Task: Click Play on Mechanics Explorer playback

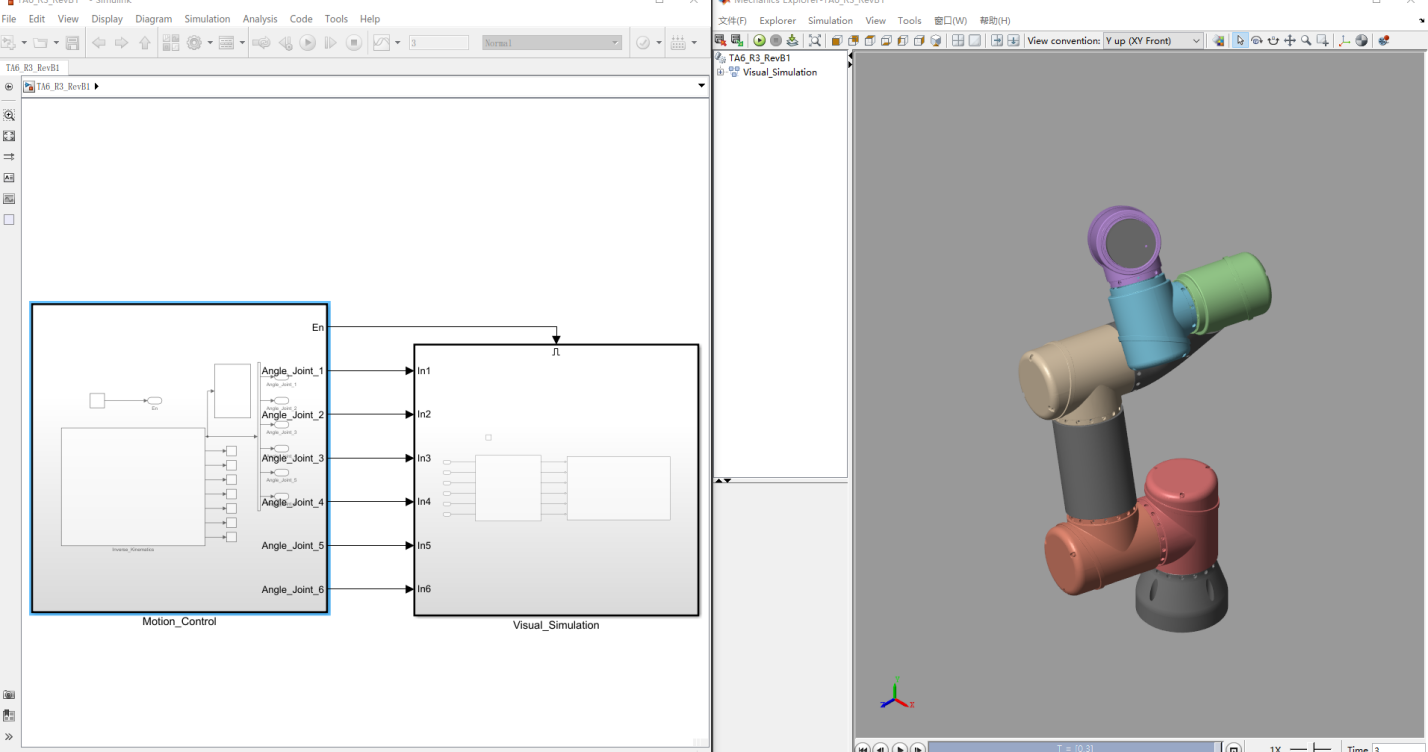Action: (x=899, y=748)
